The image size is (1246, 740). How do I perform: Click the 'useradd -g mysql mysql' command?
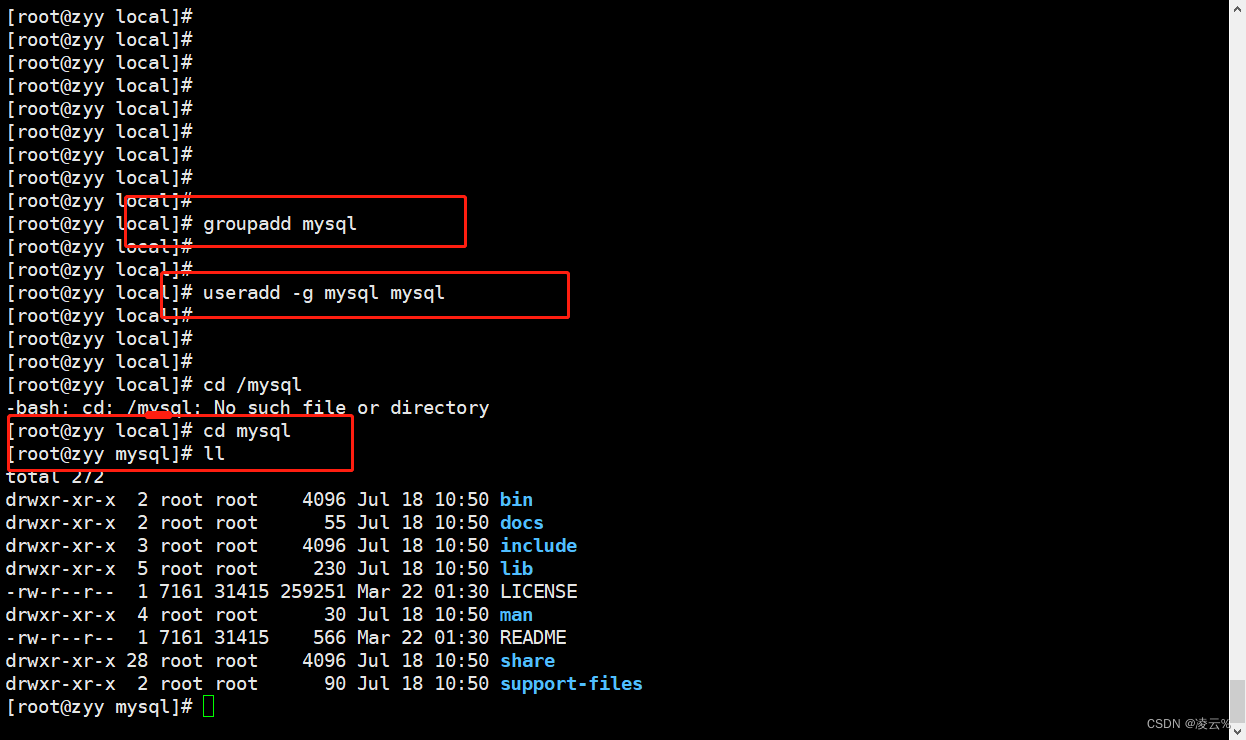coord(324,293)
